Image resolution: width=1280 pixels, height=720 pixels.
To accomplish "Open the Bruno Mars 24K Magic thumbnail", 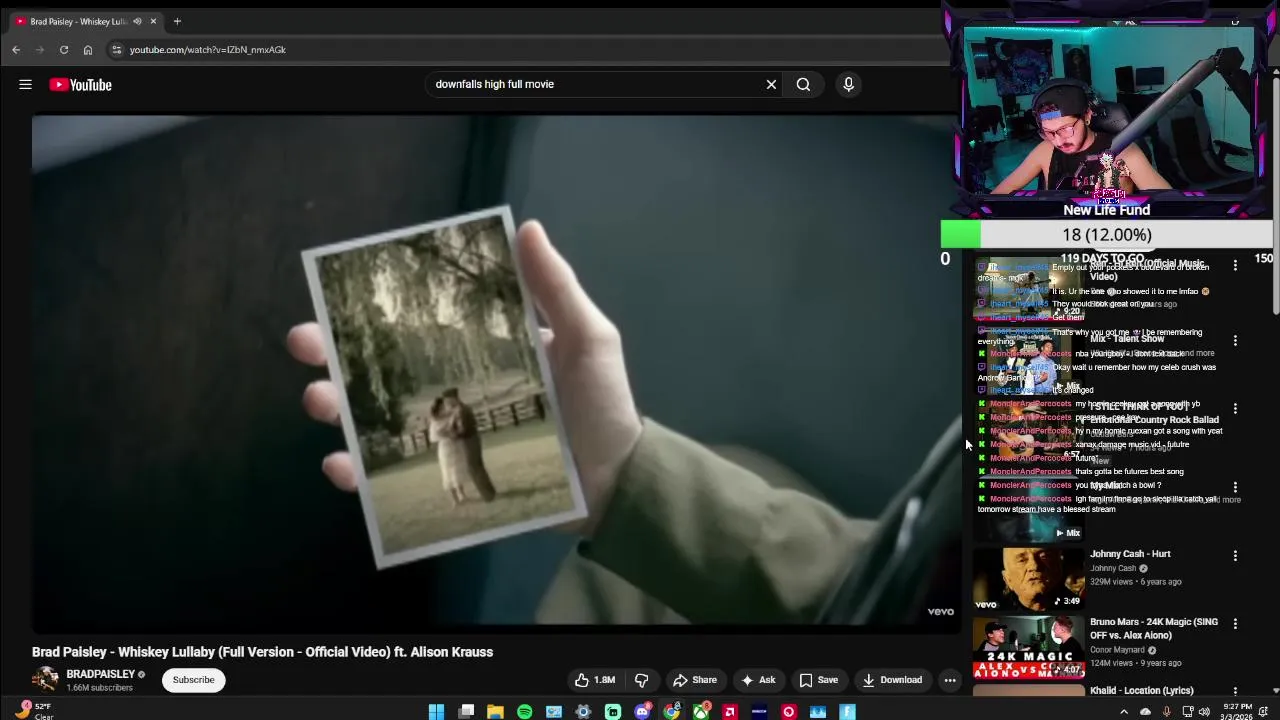I will pos(1029,647).
